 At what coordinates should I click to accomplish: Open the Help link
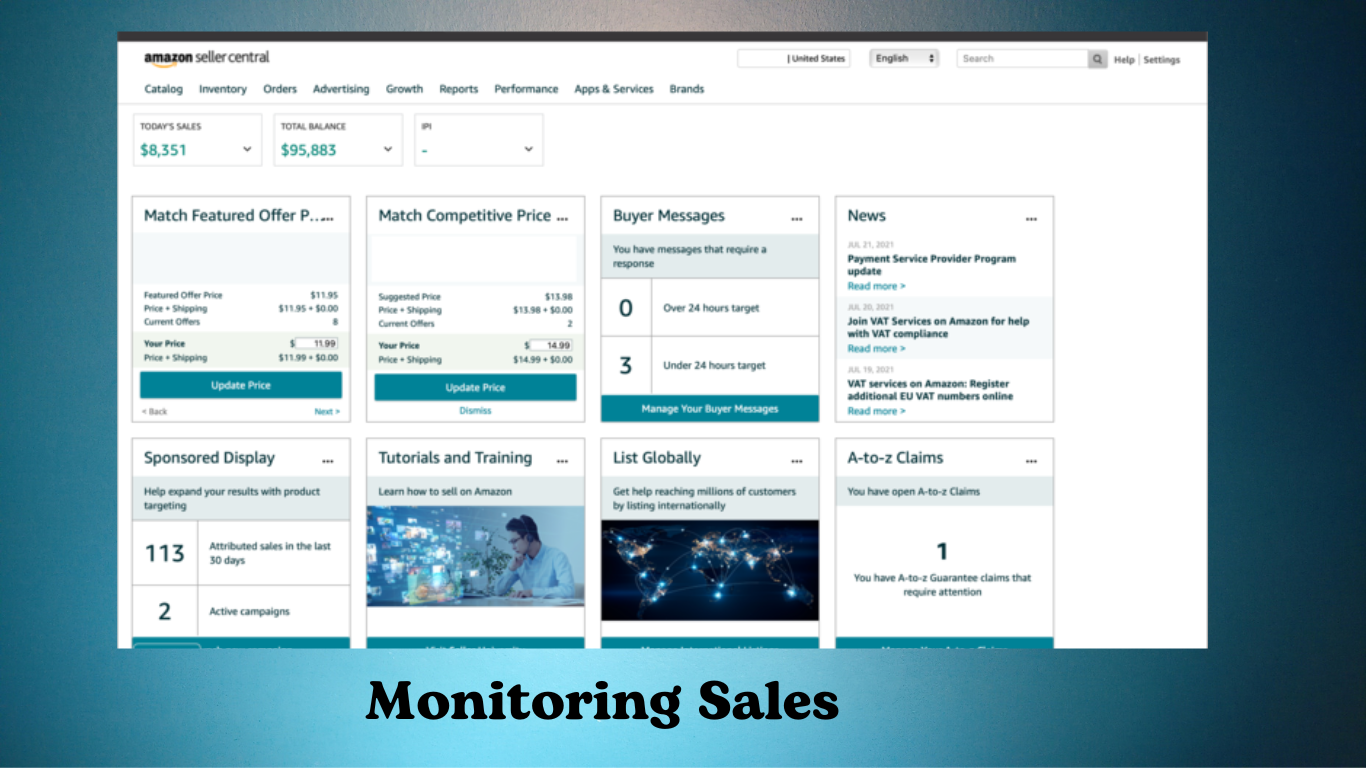[1124, 60]
